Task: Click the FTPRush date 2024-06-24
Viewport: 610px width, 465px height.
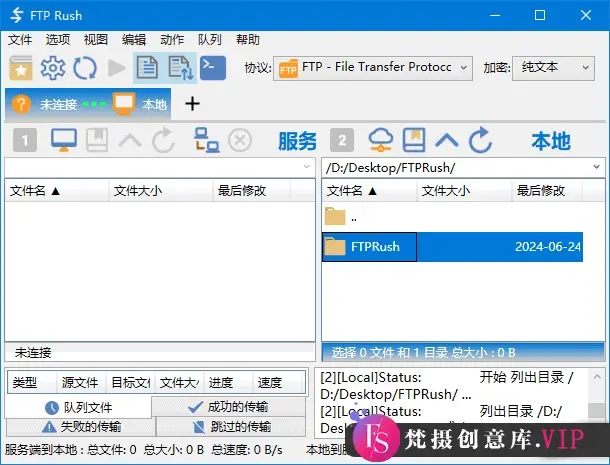Action: point(548,247)
